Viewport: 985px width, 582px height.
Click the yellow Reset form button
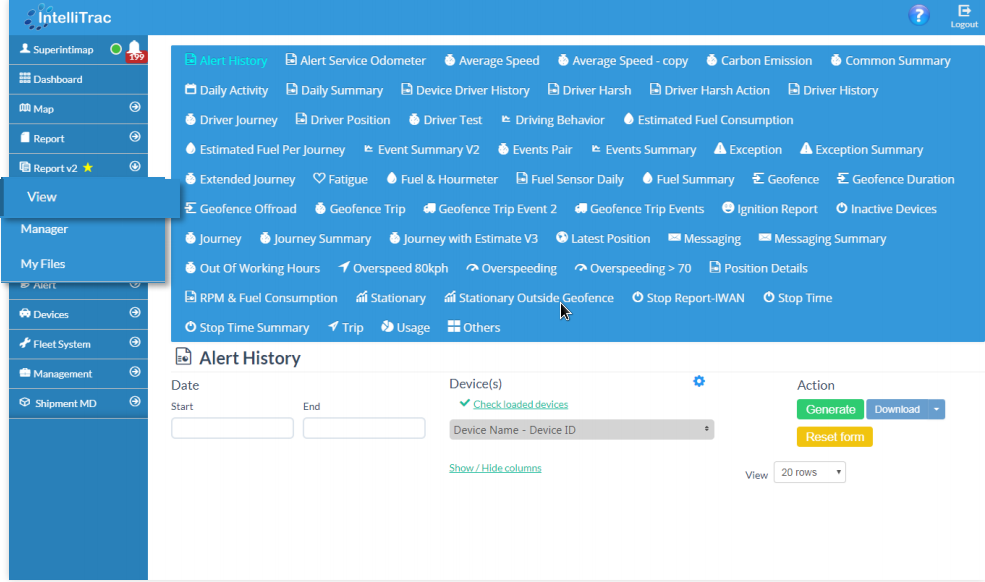click(834, 437)
